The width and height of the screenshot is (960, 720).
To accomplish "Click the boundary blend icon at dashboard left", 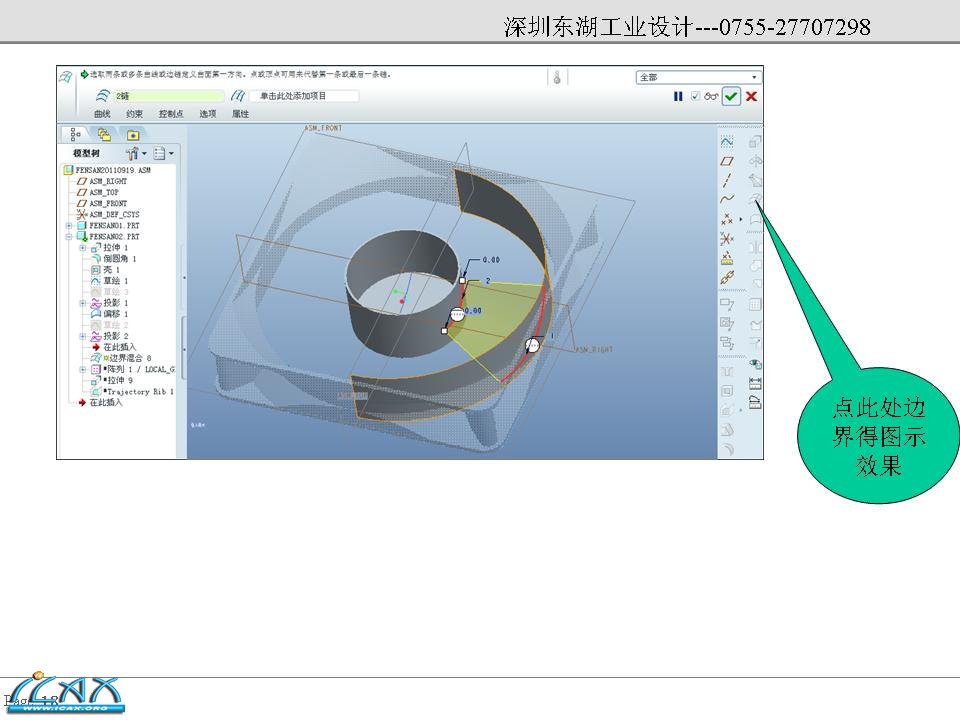I will coord(66,77).
